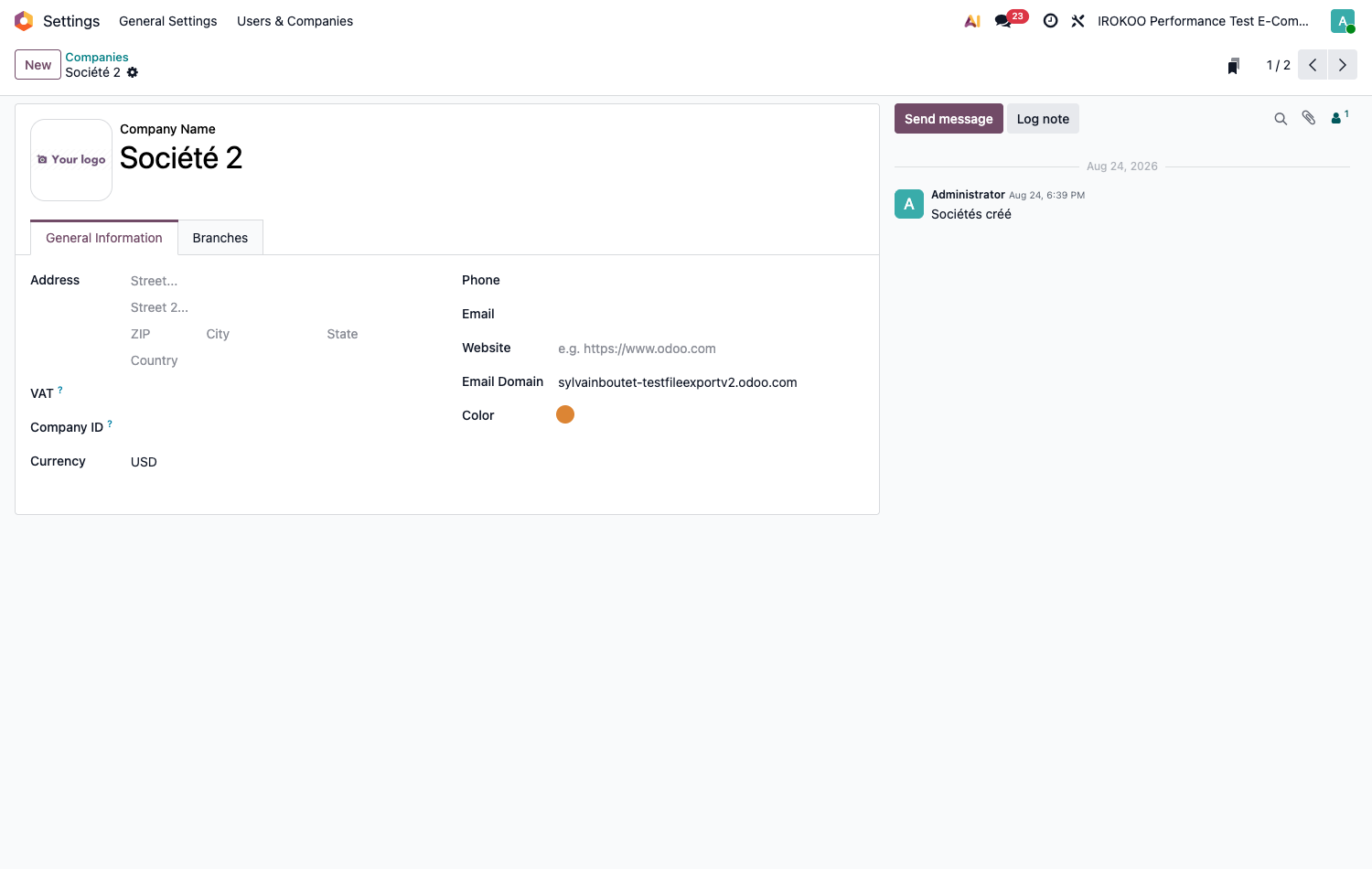Go back to Companies breadcrumb
The height and width of the screenshot is (869, 1372).
(97, 57)
